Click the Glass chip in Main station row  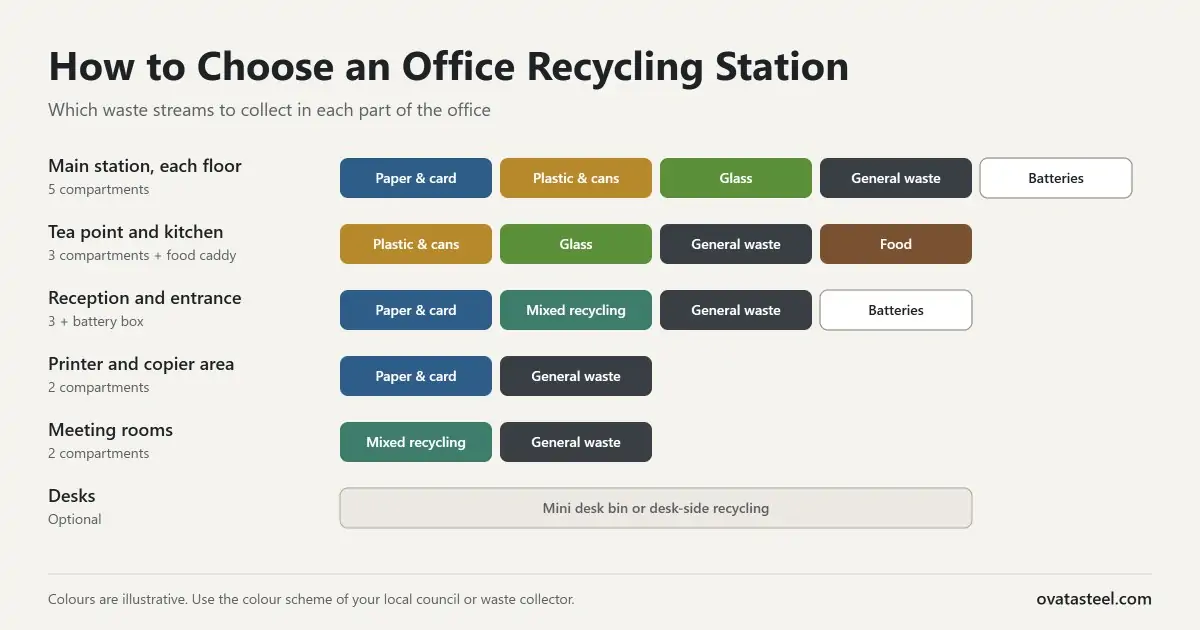736,178
